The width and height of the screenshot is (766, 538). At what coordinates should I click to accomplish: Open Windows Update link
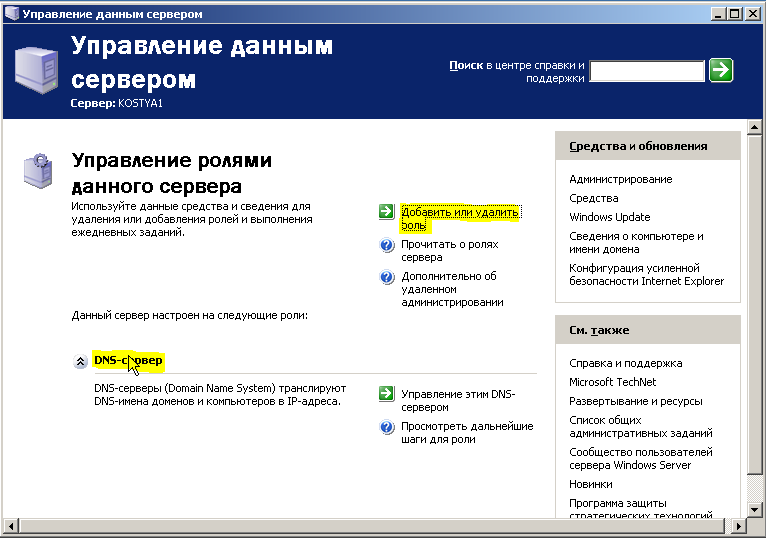coord(610,217)
